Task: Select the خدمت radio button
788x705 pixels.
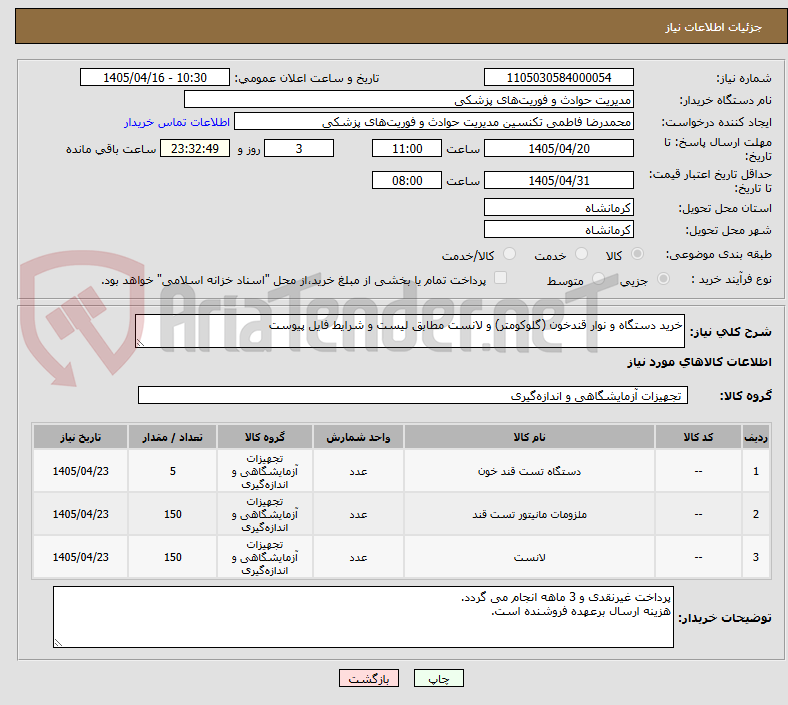Action: tap(581, 254)
